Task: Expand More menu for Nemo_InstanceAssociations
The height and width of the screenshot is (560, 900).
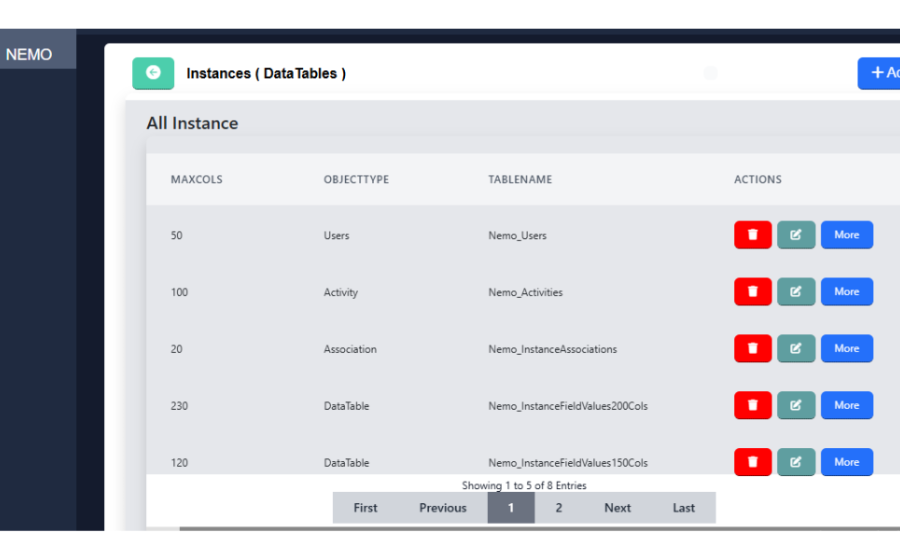Action: pos(846,349)
